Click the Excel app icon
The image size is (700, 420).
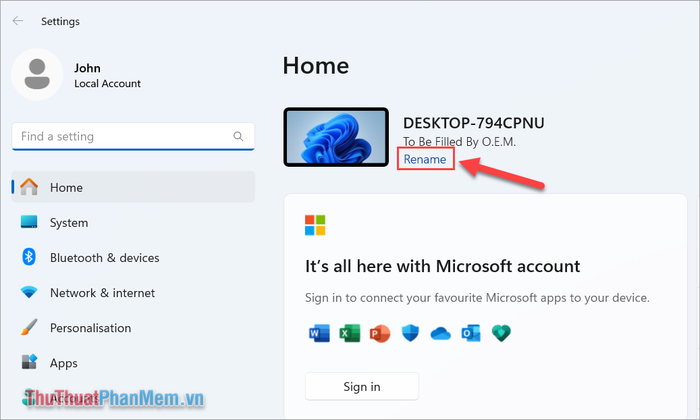(349, 332)
